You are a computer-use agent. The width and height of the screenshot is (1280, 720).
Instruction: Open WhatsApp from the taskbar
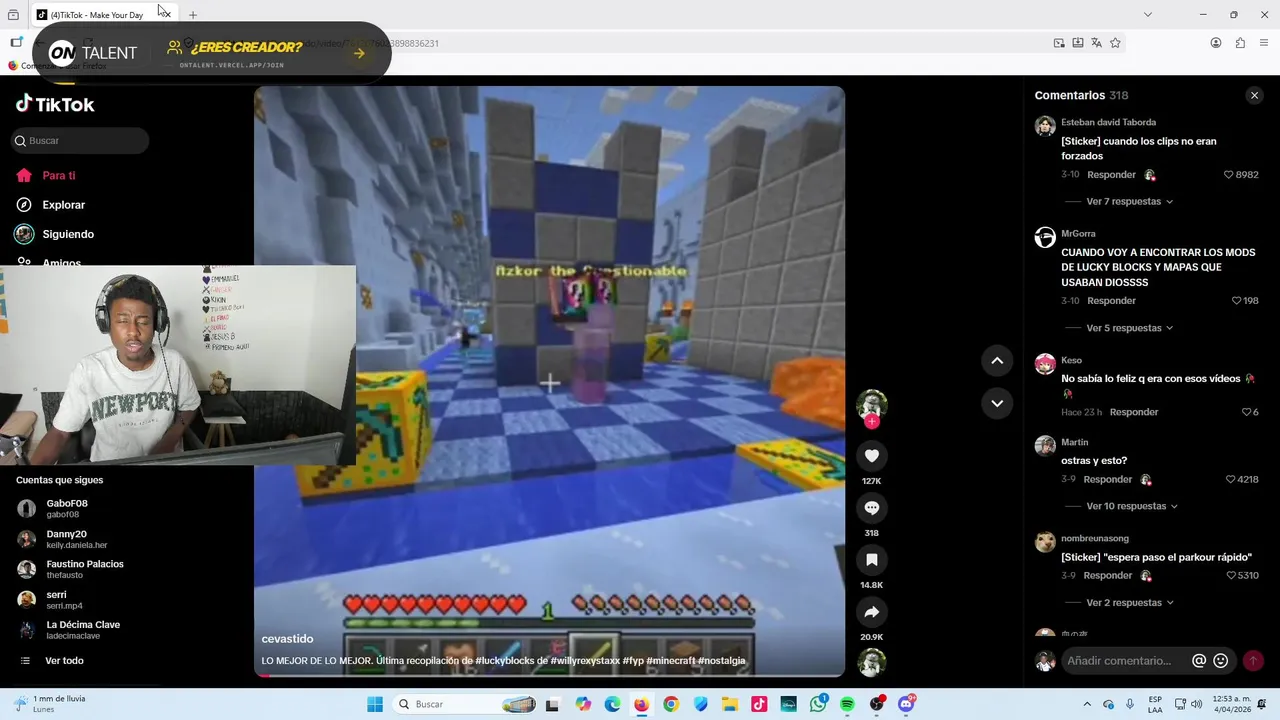(818, 704)
